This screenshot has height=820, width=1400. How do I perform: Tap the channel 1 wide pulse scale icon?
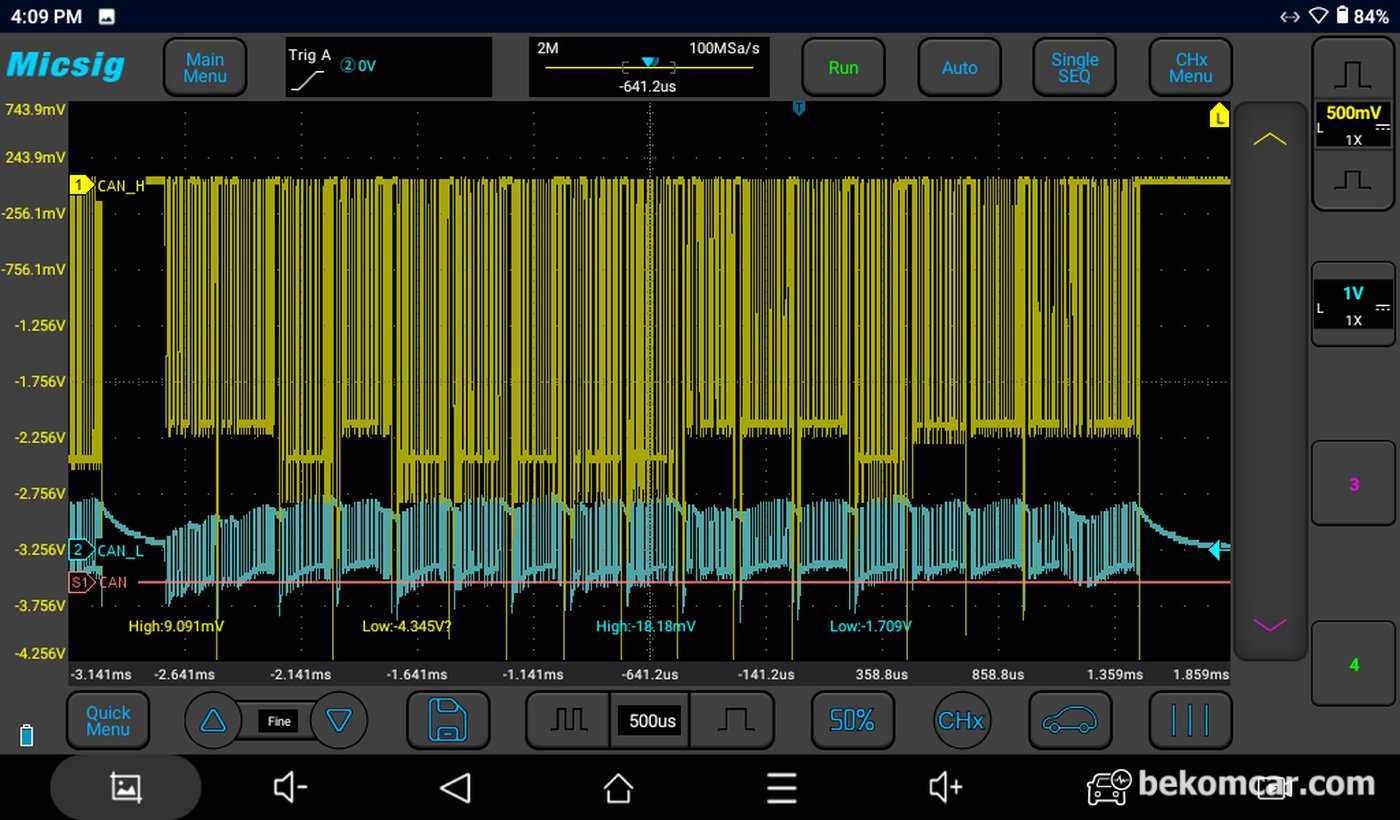pos(1353,73)
